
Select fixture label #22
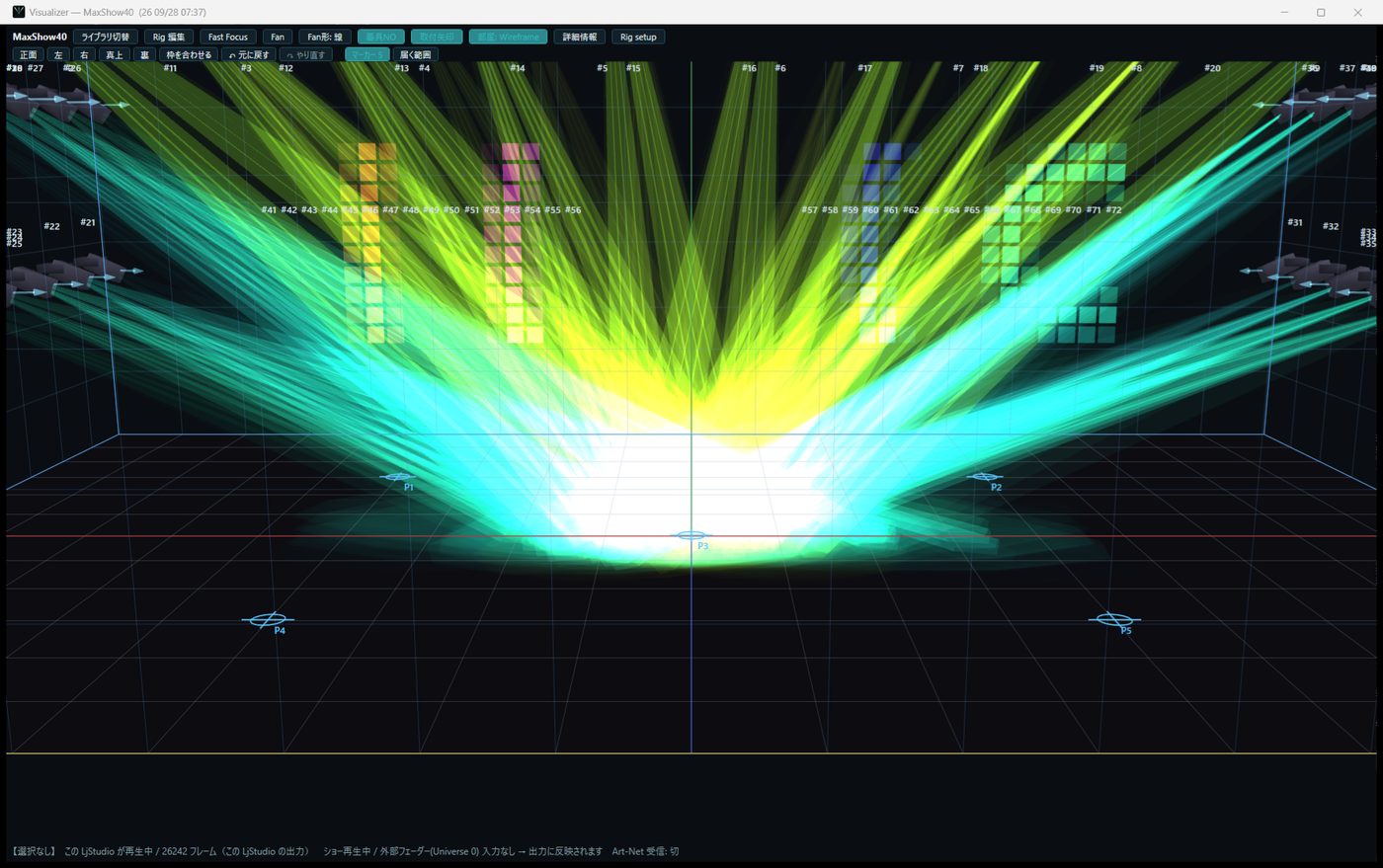(51, 226)
